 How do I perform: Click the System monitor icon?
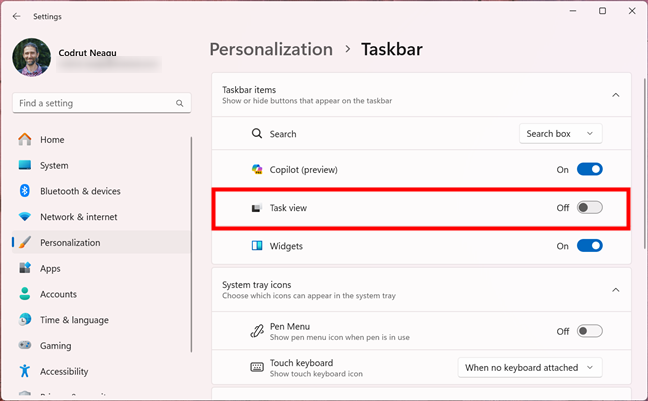(25, 165)
